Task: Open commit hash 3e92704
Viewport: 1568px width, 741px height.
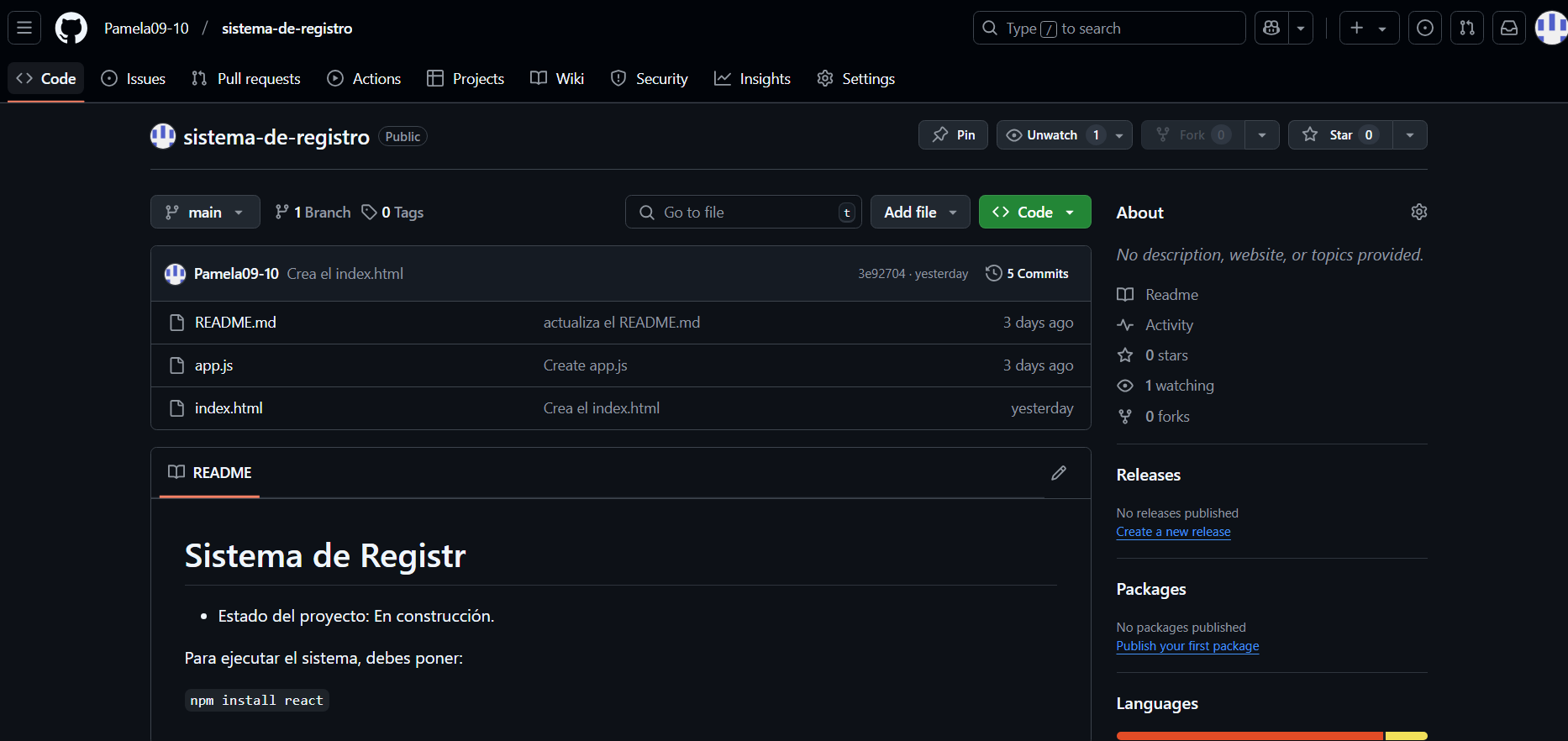Action: pos(881,273)
